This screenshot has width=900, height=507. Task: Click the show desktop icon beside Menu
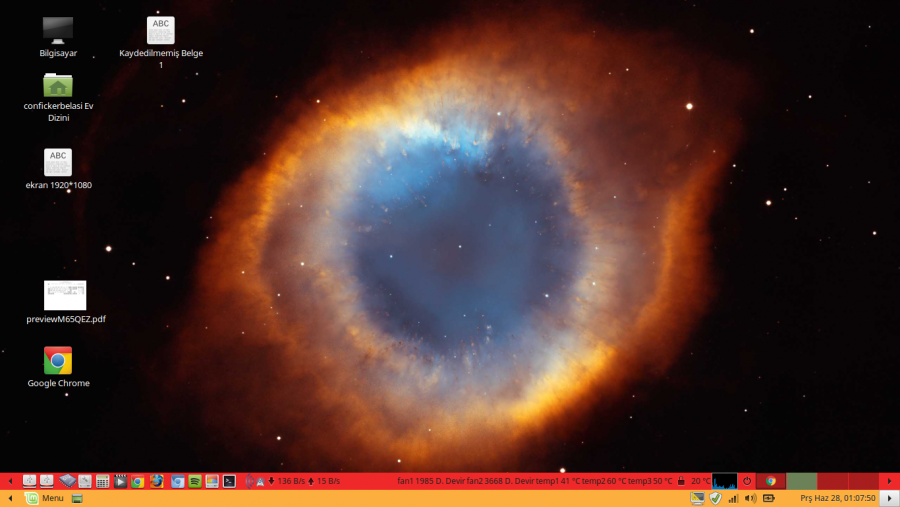pyautogui.click(x=77, y=498)
